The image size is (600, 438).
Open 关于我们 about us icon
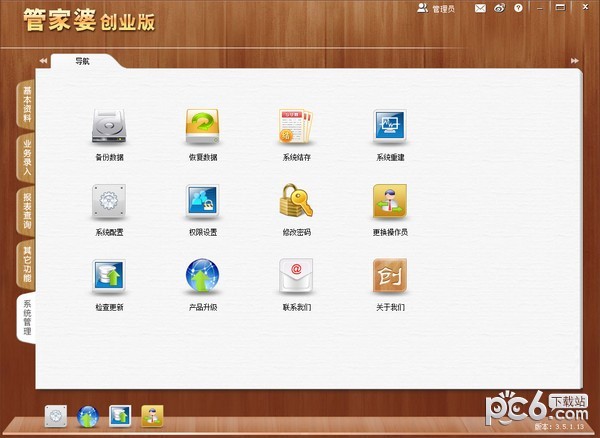coord(390,276)
